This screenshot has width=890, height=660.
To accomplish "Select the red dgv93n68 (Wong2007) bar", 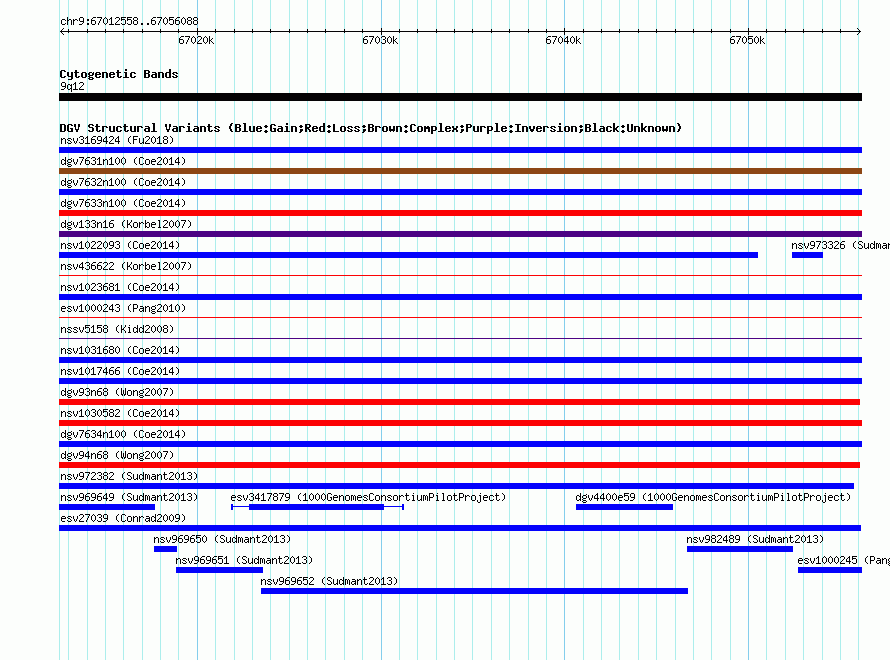I will coord(459,402).
